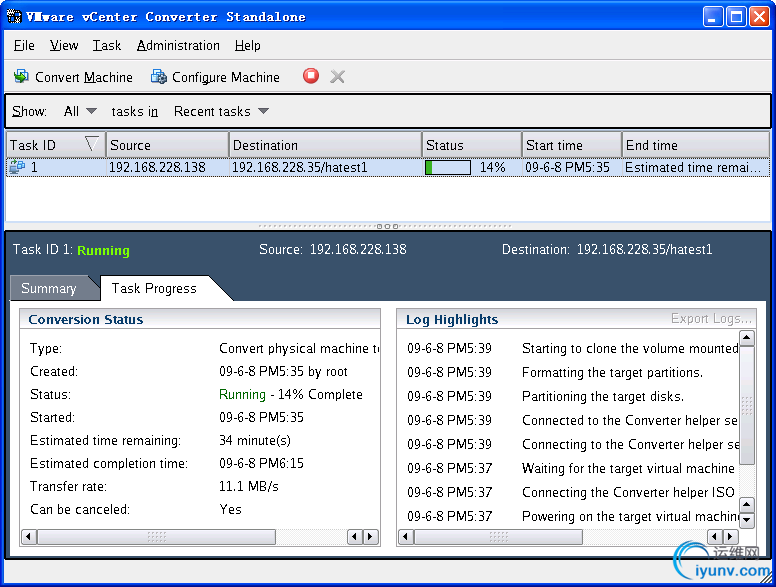Open the Administration menu
Viewport: 776px width, 587px height.
[x=178, y=46]
